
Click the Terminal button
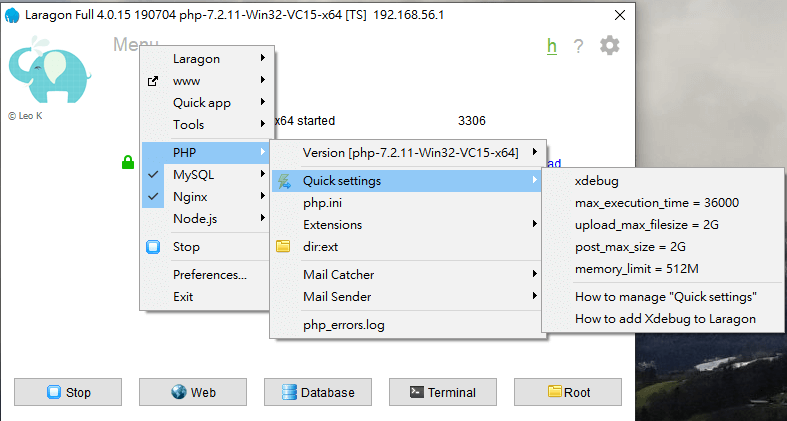tap(443, 392)
